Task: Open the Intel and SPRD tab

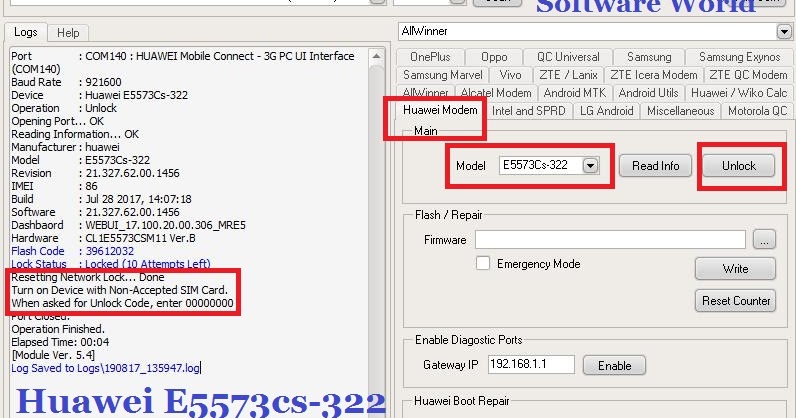Action: pyautogui.click(x=528, y=111)
